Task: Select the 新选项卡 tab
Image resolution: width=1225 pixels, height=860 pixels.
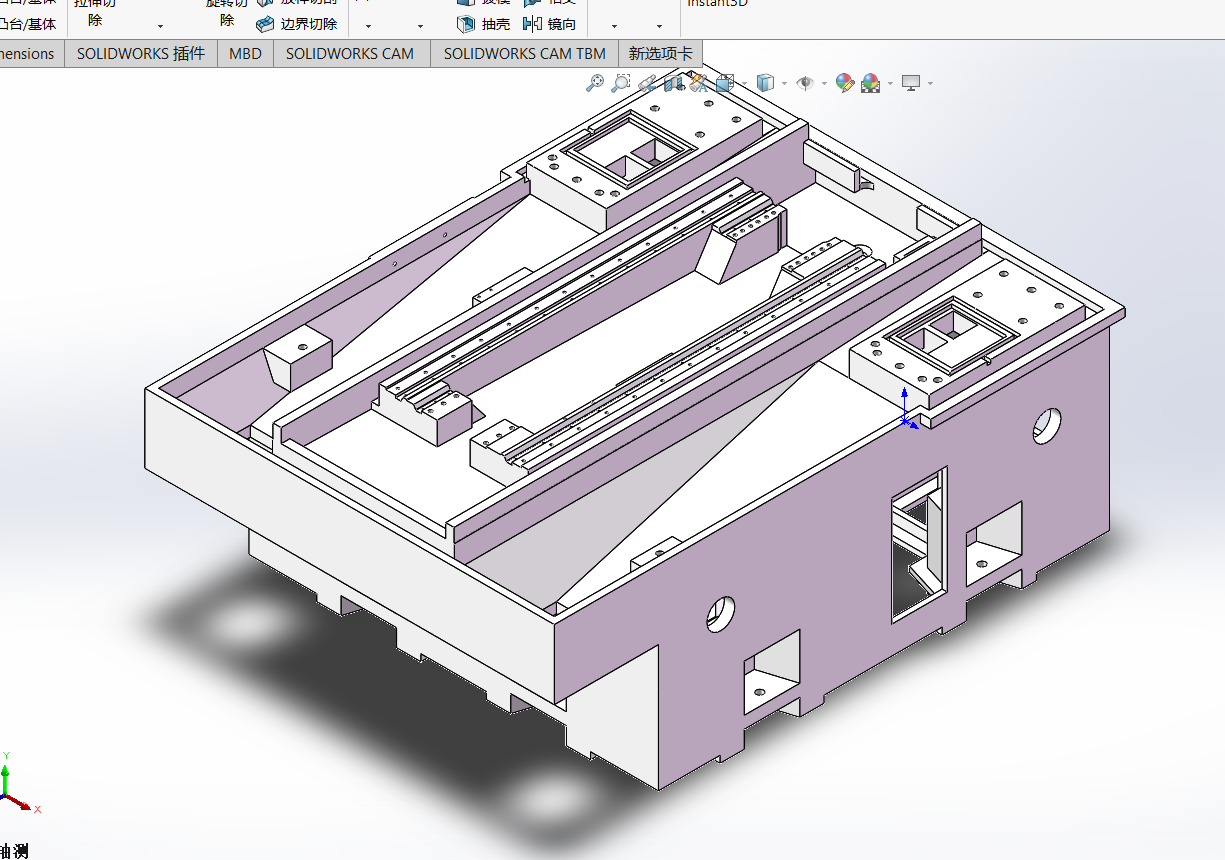Action: [660, 54]
